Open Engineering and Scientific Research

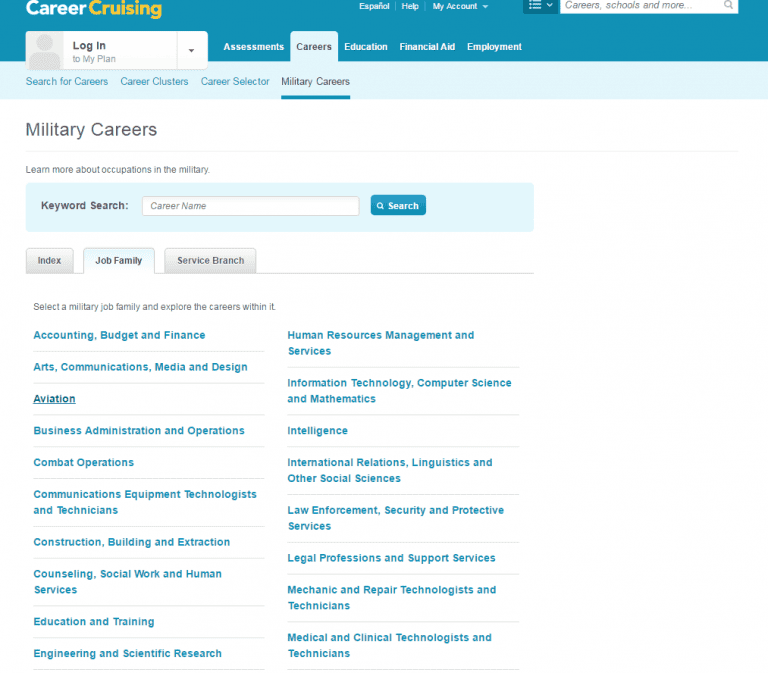(x=127, y=653)
